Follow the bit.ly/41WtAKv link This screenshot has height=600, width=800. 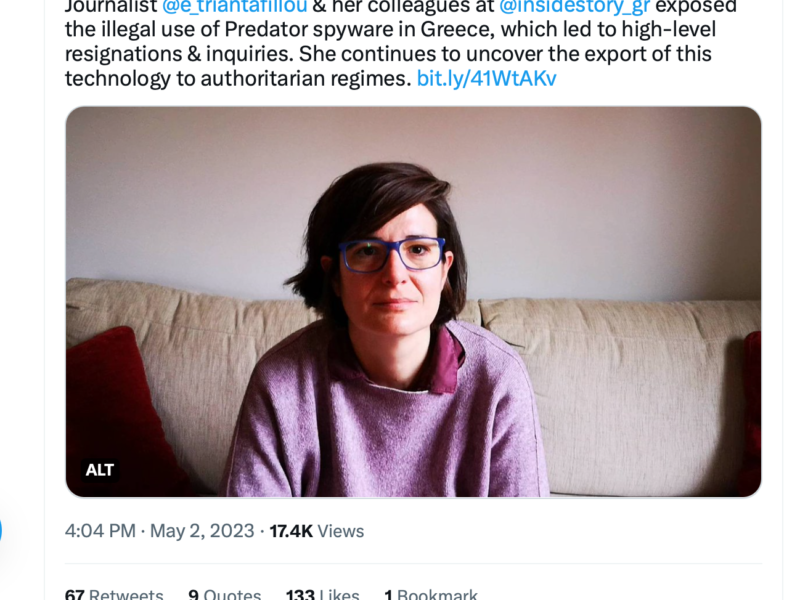[x=486, y=78]
